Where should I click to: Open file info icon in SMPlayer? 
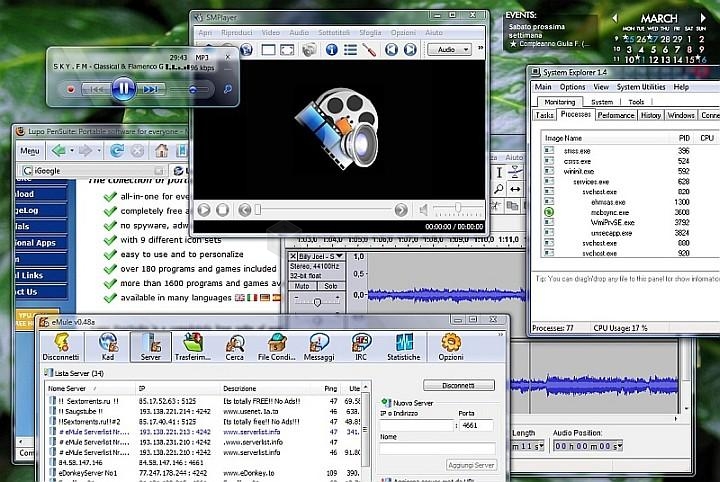point(332,49)
